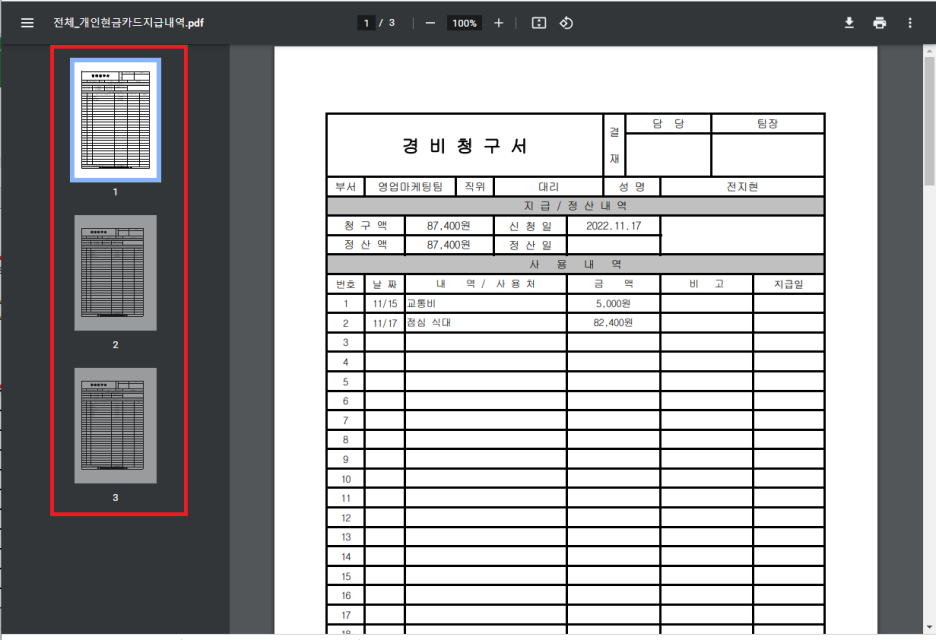Click the 2022.11.17 request date

(613, 226)
